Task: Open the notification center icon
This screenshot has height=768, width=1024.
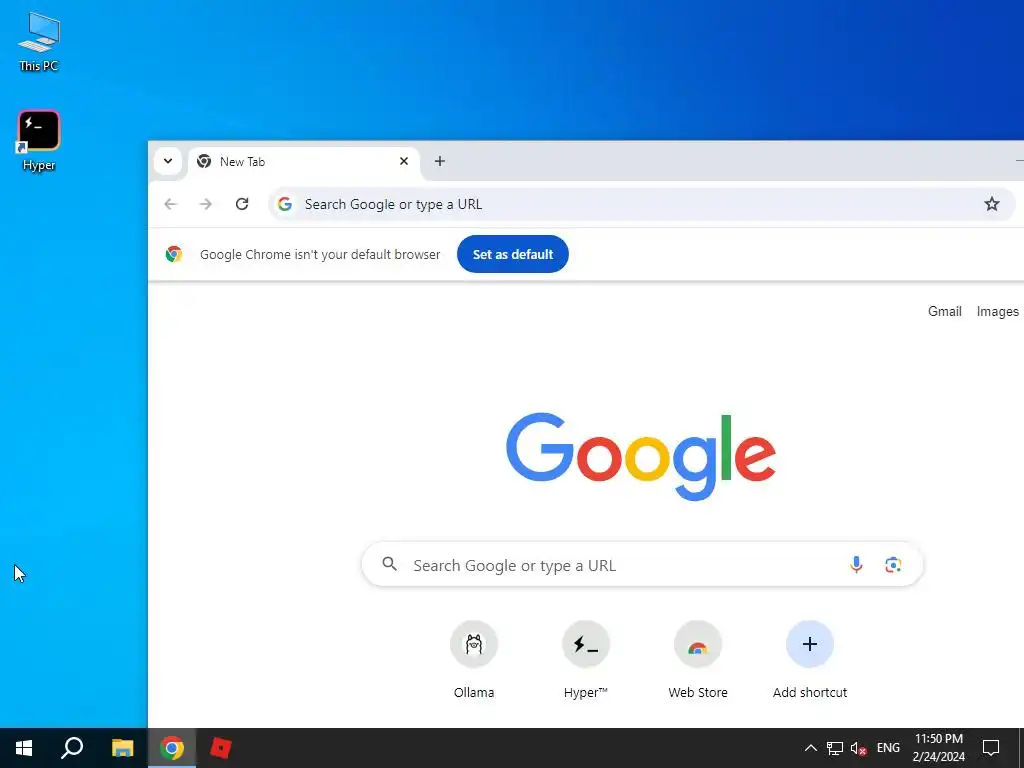Action: click(x=991, y=748)
